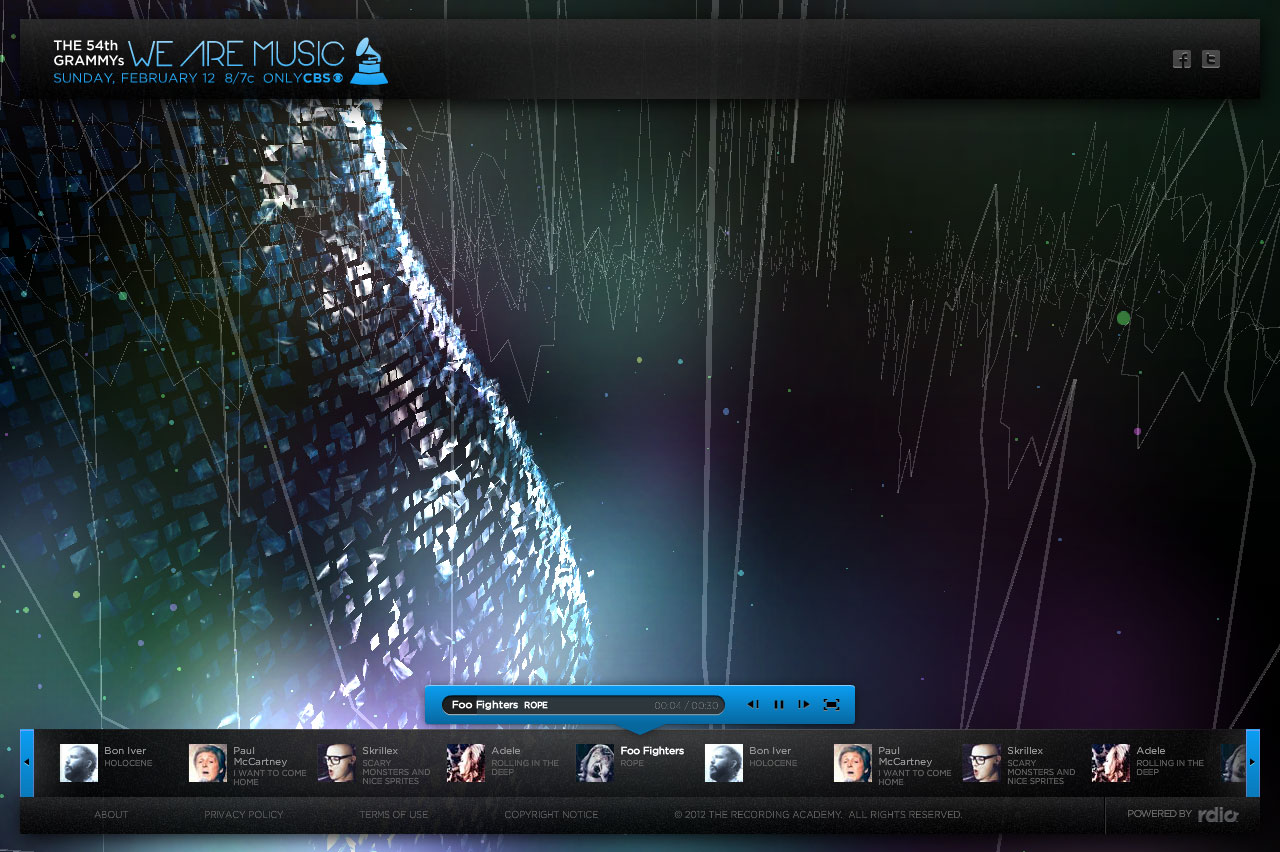Advance the artist carousel with the right arrow
This screenshot has height=852, width=1280.
tap(1253, 763)
